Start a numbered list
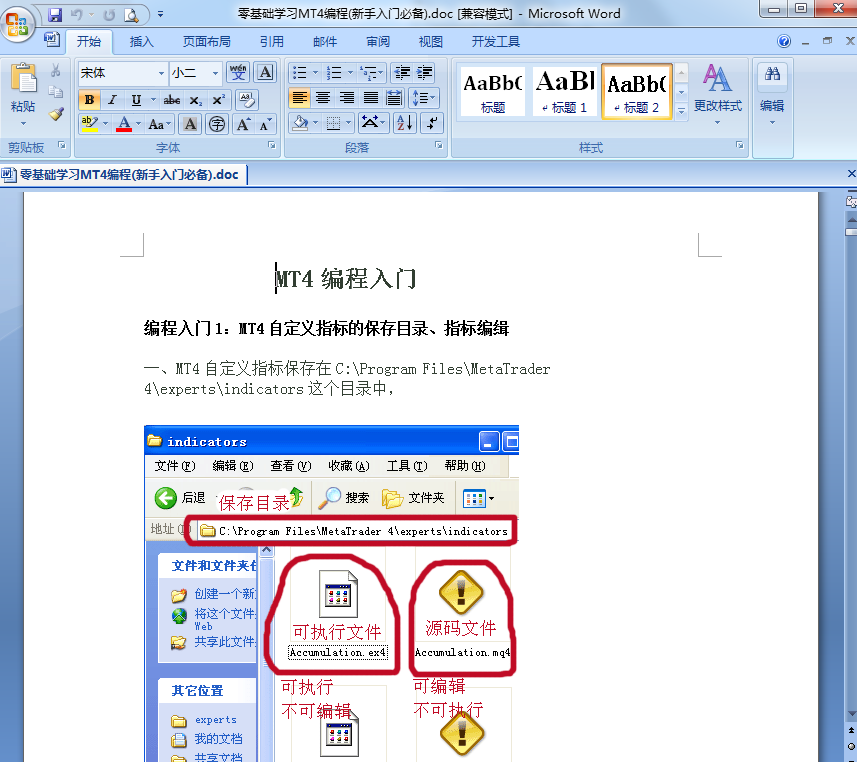 (333, 72)
